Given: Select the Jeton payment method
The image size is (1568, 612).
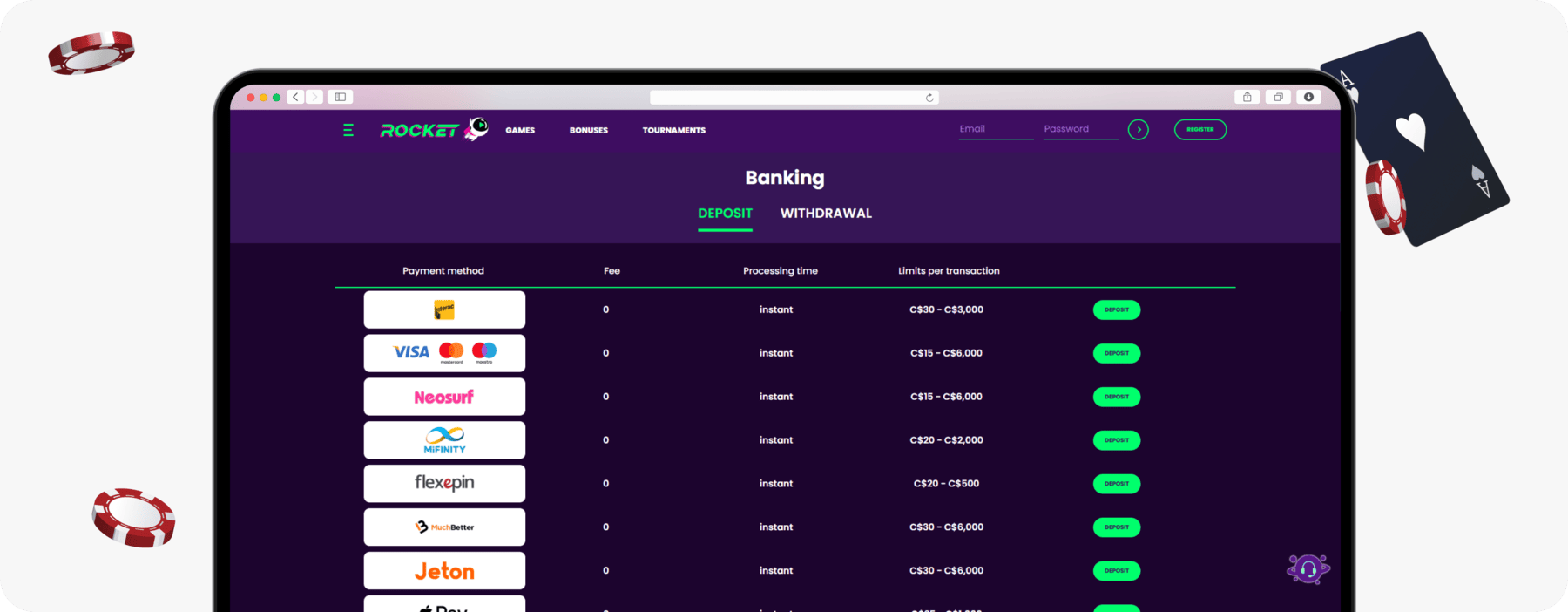Looking at the screenshot, I should click(444, 571).
